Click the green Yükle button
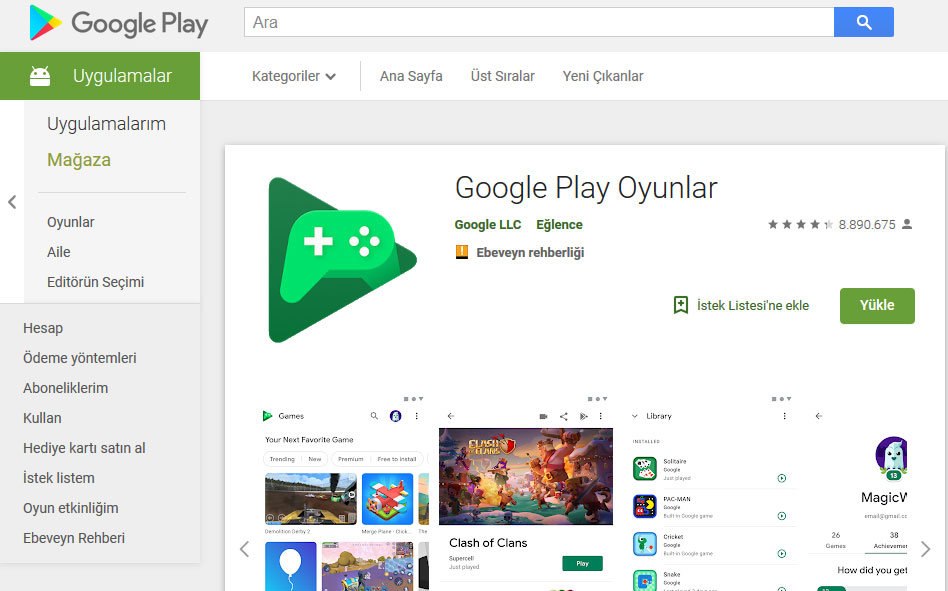948x591 pixels. (877, 306)
